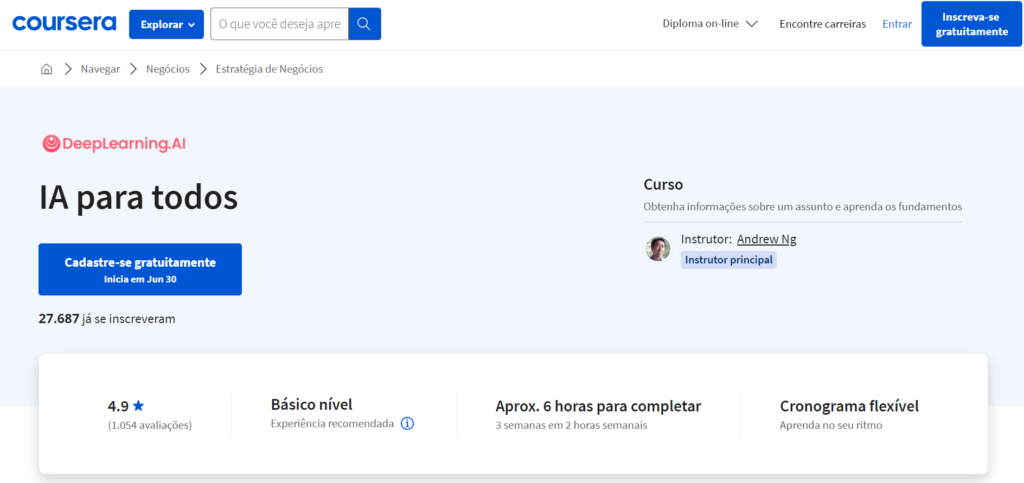Viewport: 1024px width, 483px height.
Task: Click Andrew Ng's avatar photo
Action: click(658, 249)
